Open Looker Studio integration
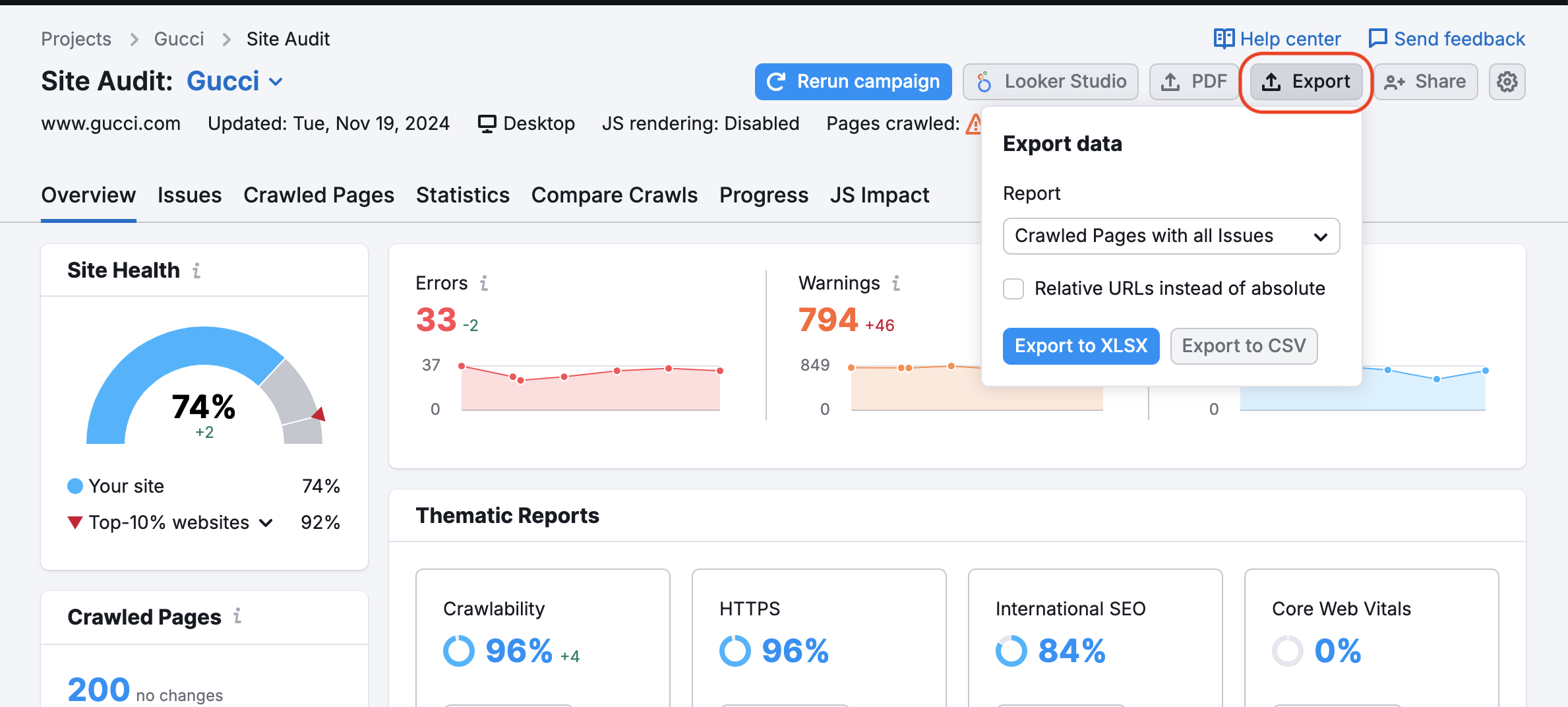The width and height of the screenshot is (1568, 707). pyautogui.click(x=1050, y=82)
